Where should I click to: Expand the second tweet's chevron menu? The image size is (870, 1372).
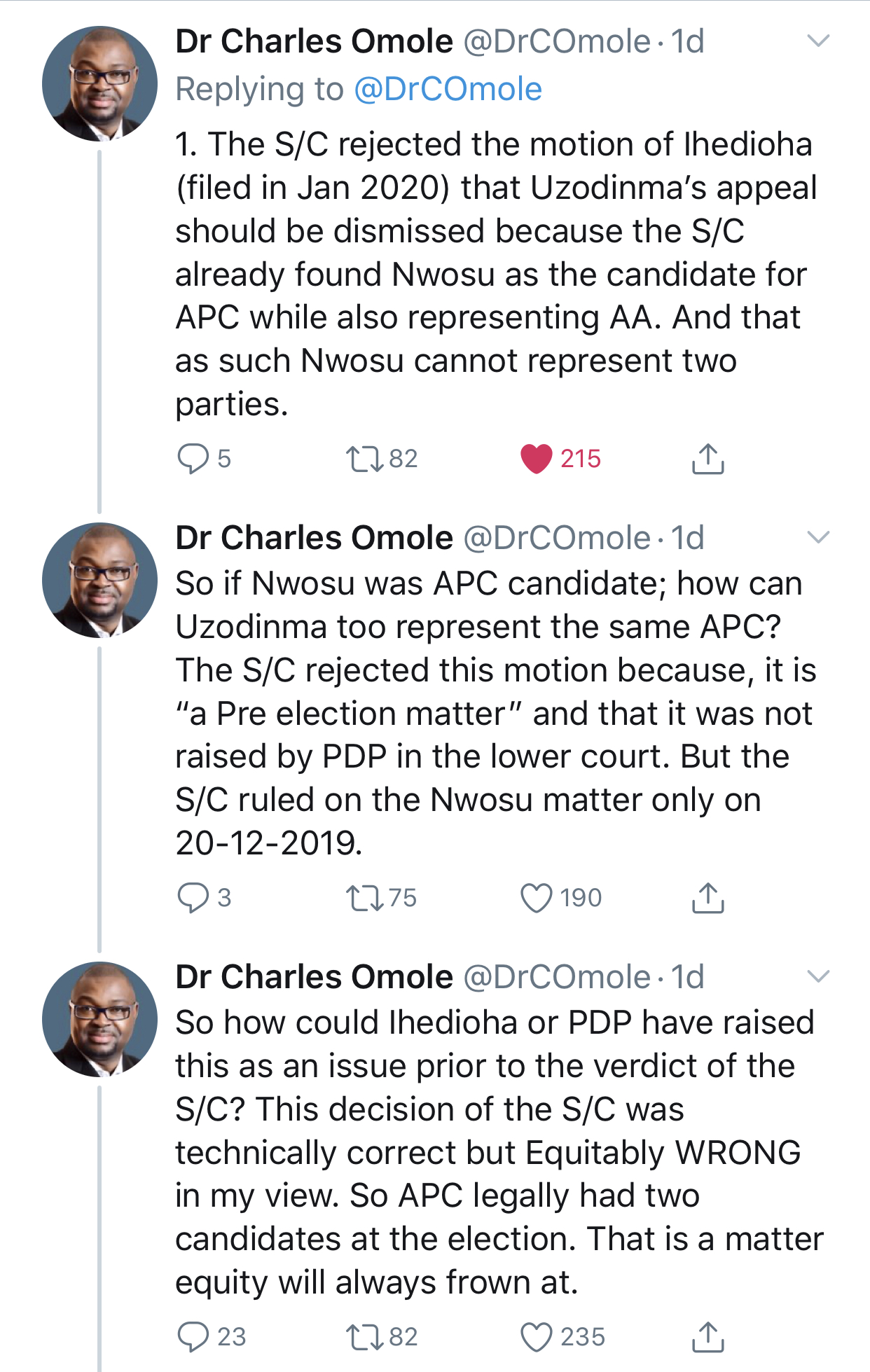(818, 537)
